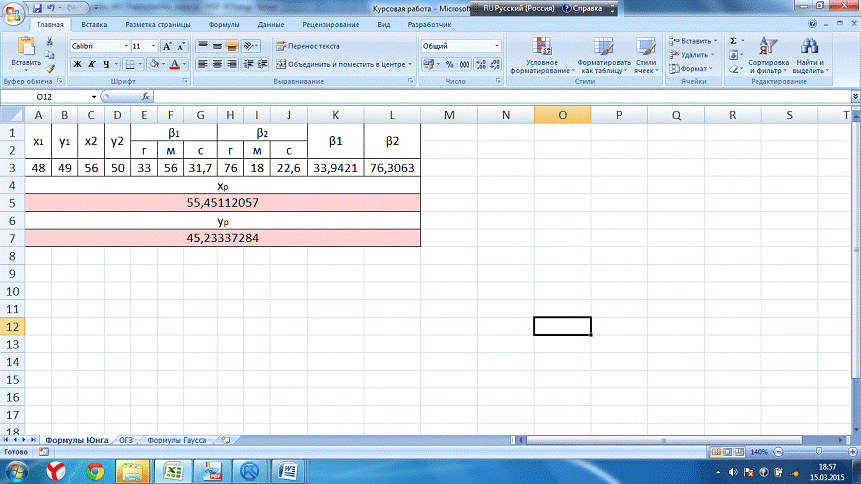Switch to the Формулы ribbon tab

coord(224,22)
